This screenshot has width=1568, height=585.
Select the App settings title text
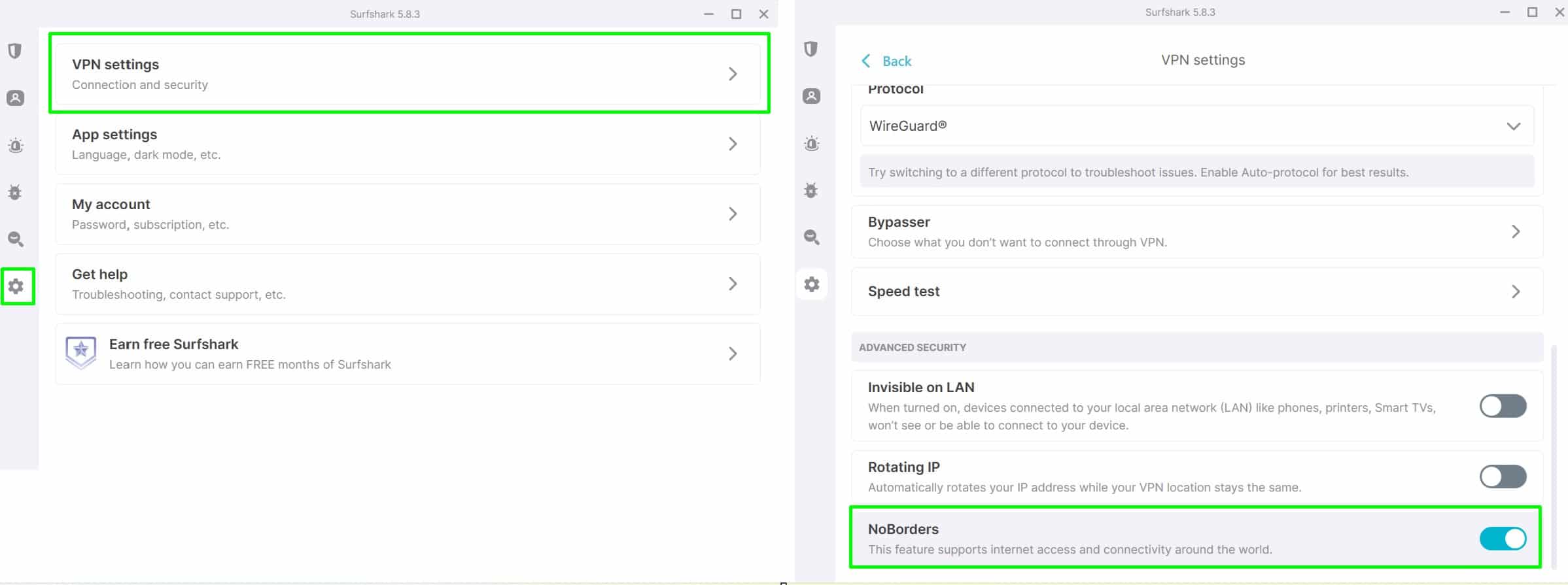pyautogui.click(x=114, y=134)
